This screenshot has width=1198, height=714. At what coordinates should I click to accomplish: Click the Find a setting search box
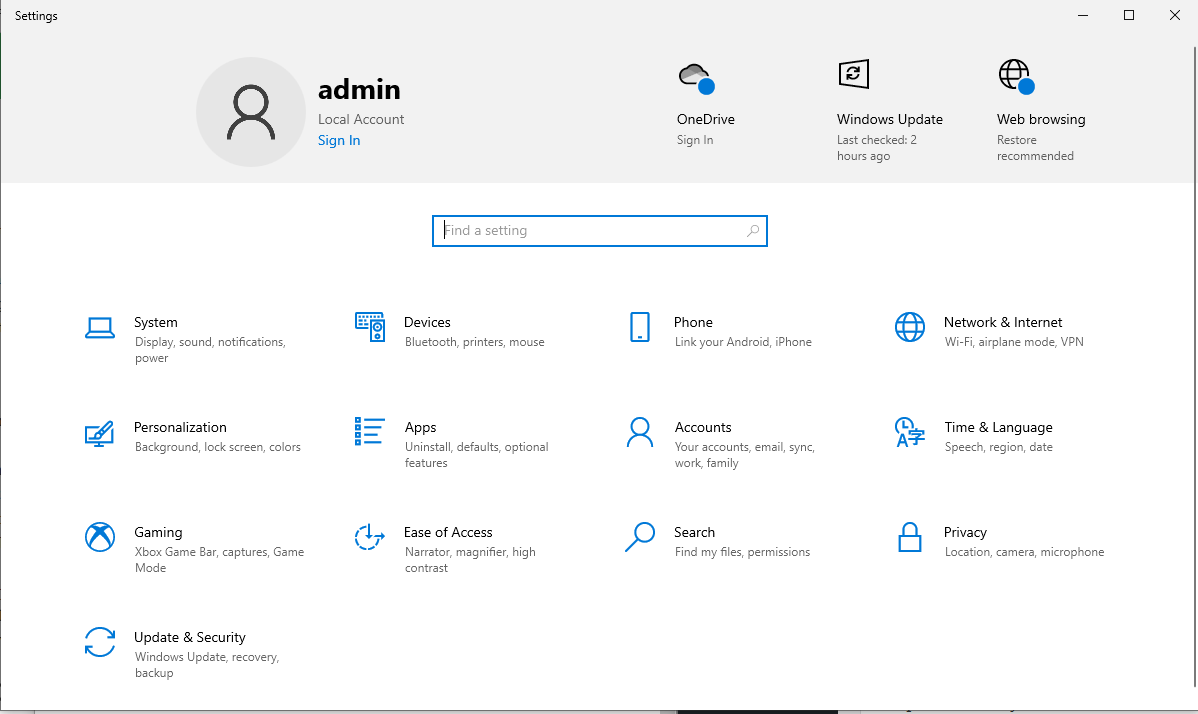point(599,230)
